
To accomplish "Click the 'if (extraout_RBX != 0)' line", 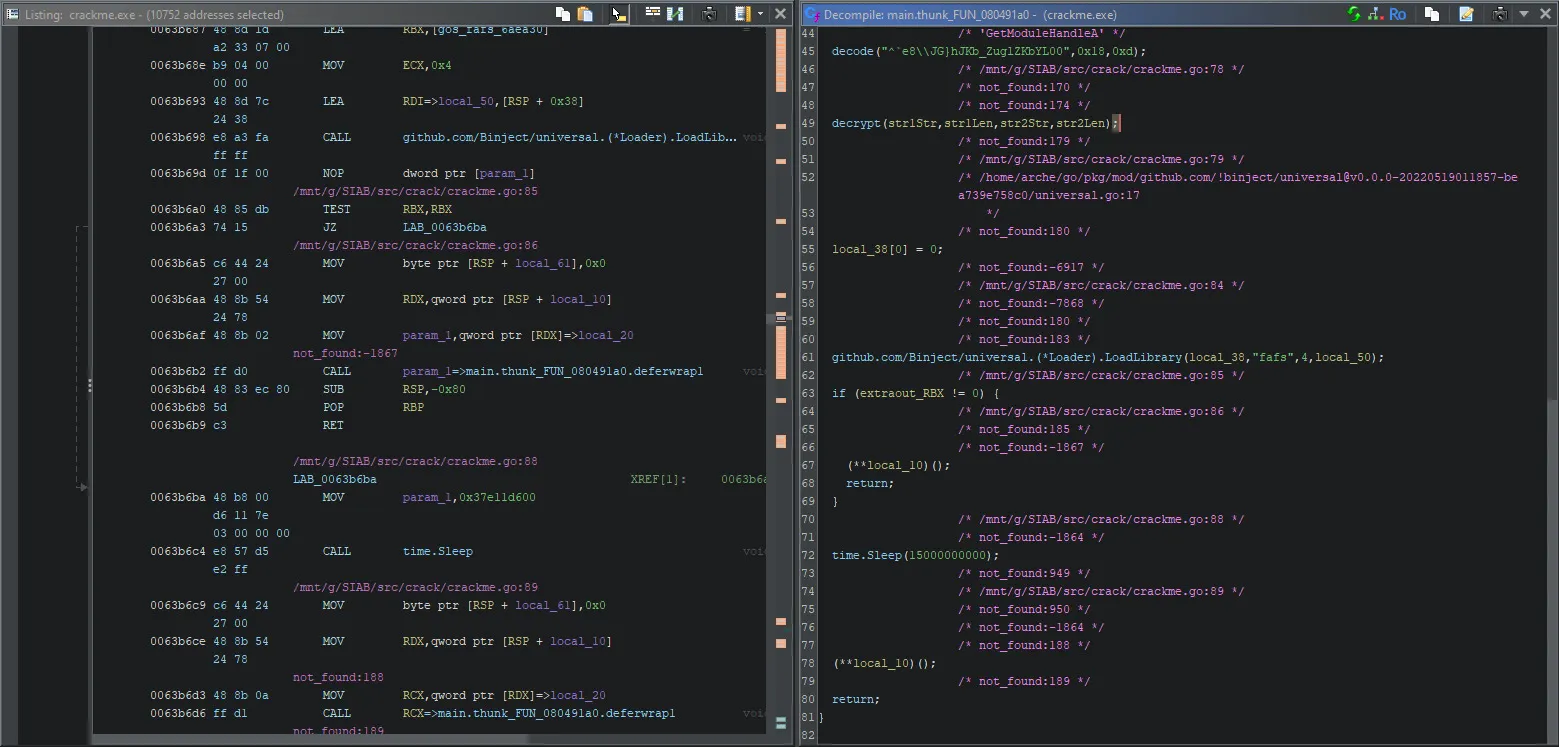I will click(x=915, y=393).
